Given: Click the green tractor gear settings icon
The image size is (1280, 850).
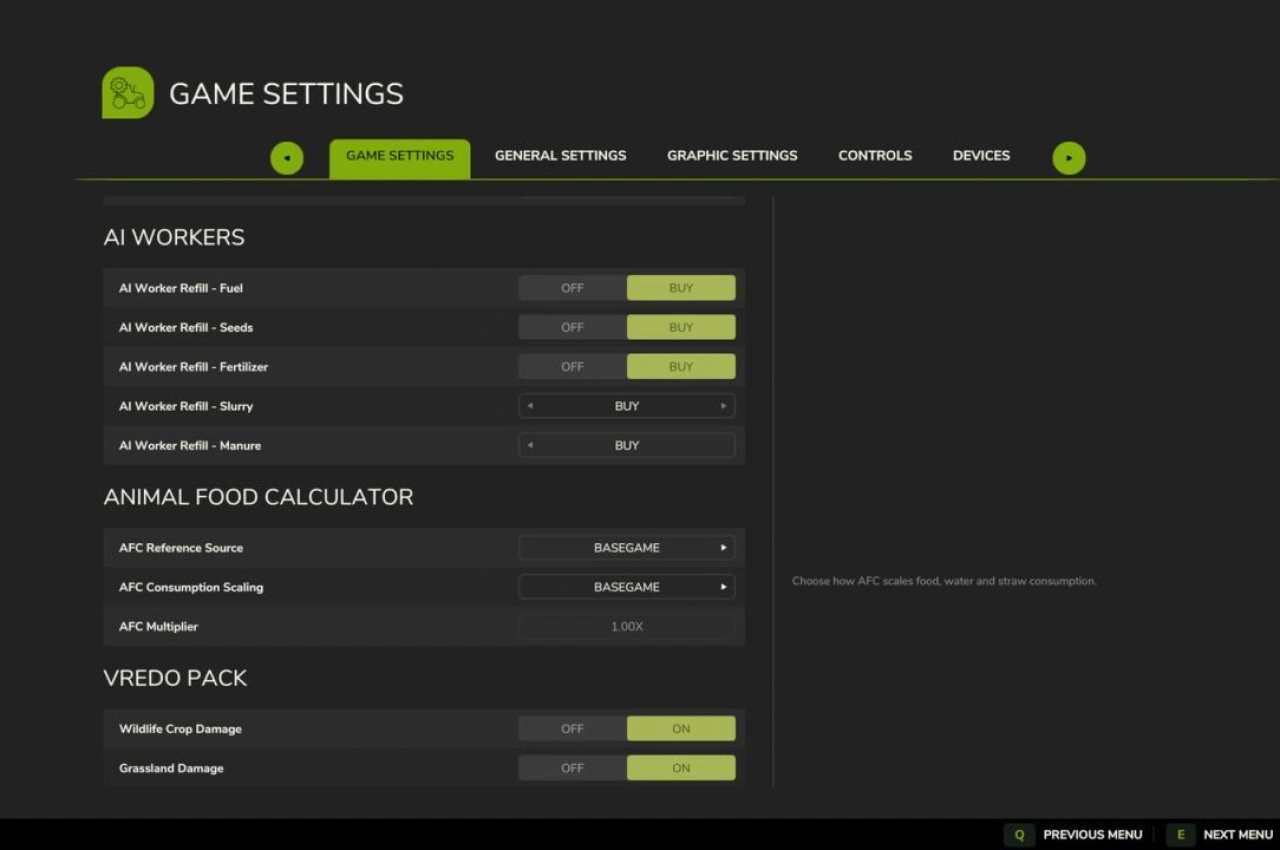Looking at the screenshot, I should [128, 93].
